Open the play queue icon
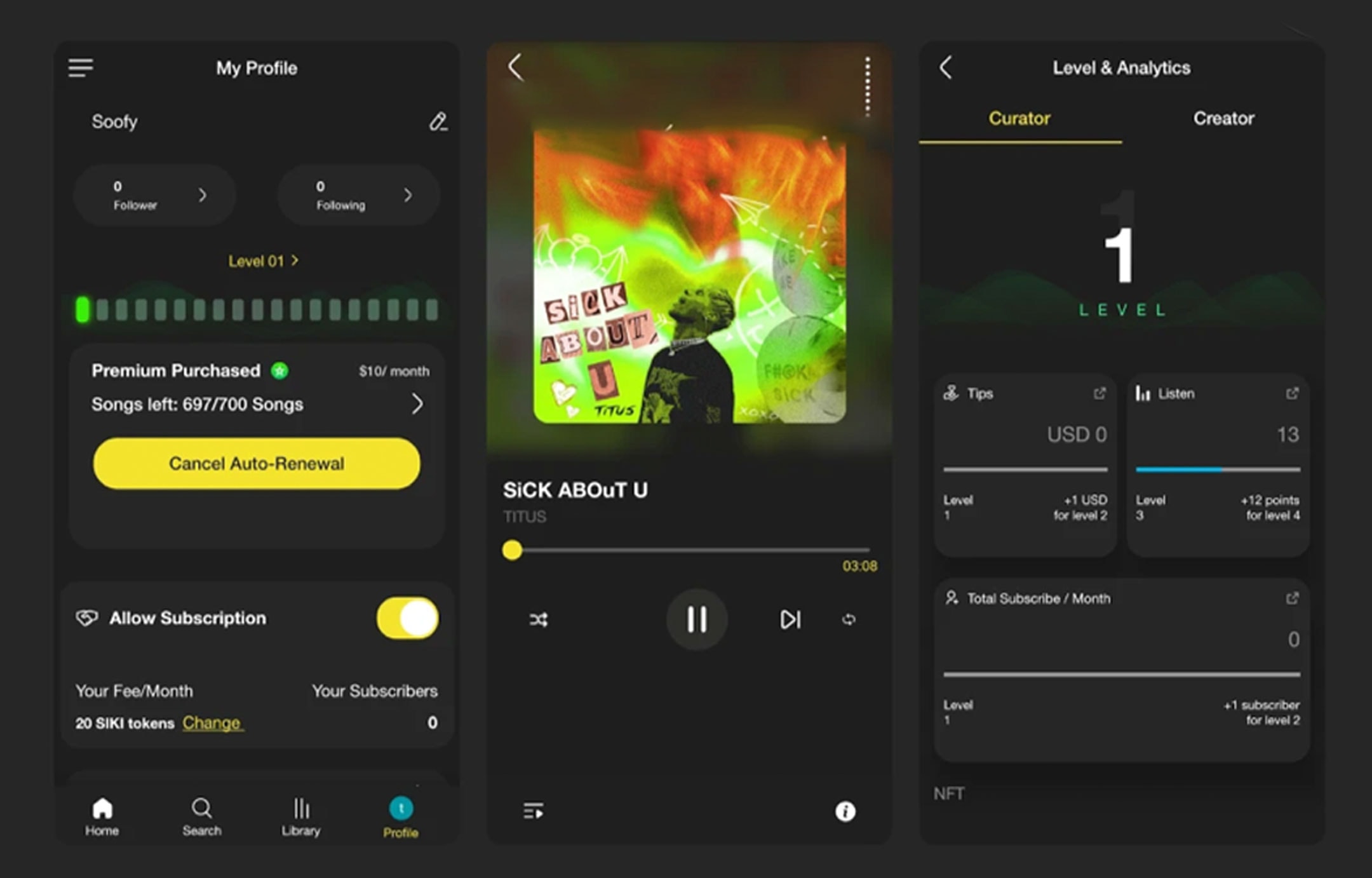 (x=533, y=811)
